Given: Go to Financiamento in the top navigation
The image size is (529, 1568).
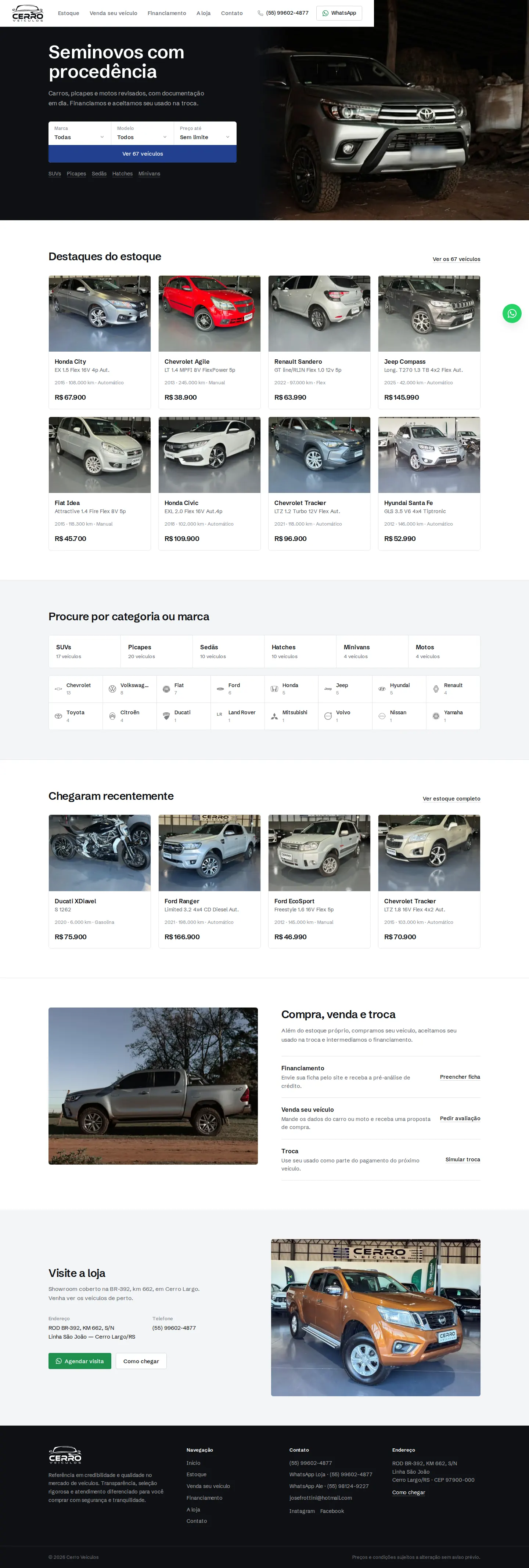Looking at the screenshot, I should [166, 13].
